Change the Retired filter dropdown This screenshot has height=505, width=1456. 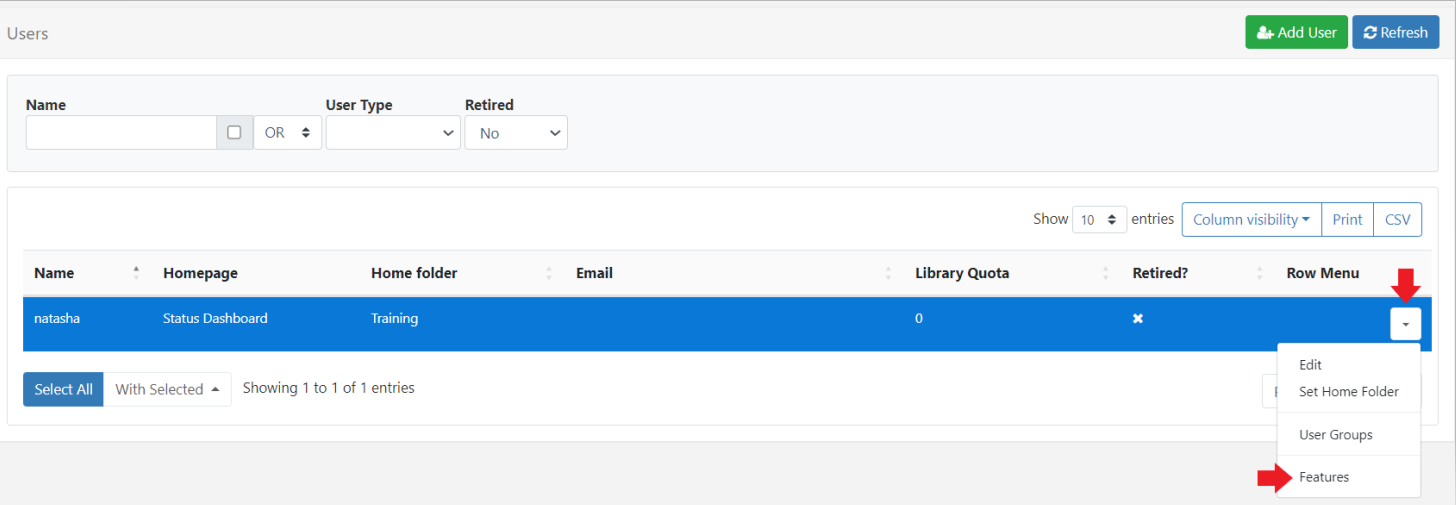515,132
